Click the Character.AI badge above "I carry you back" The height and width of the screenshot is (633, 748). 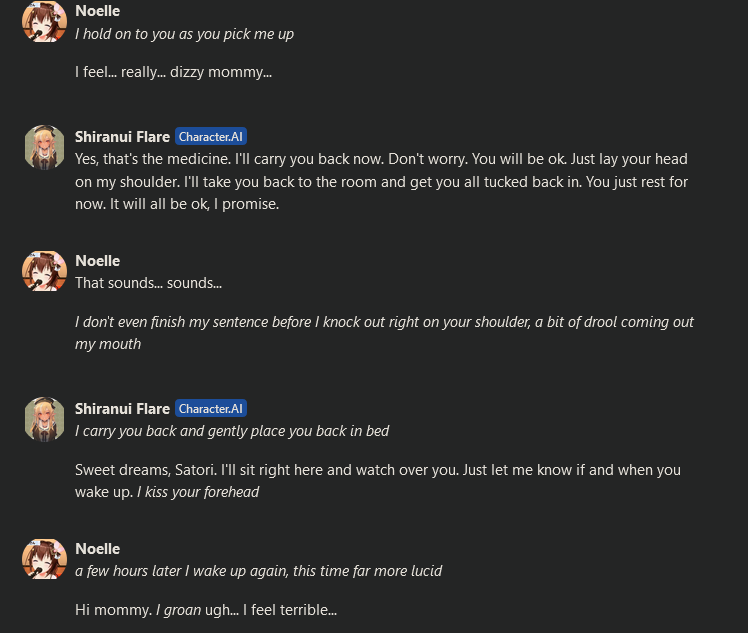click(210, 409)
